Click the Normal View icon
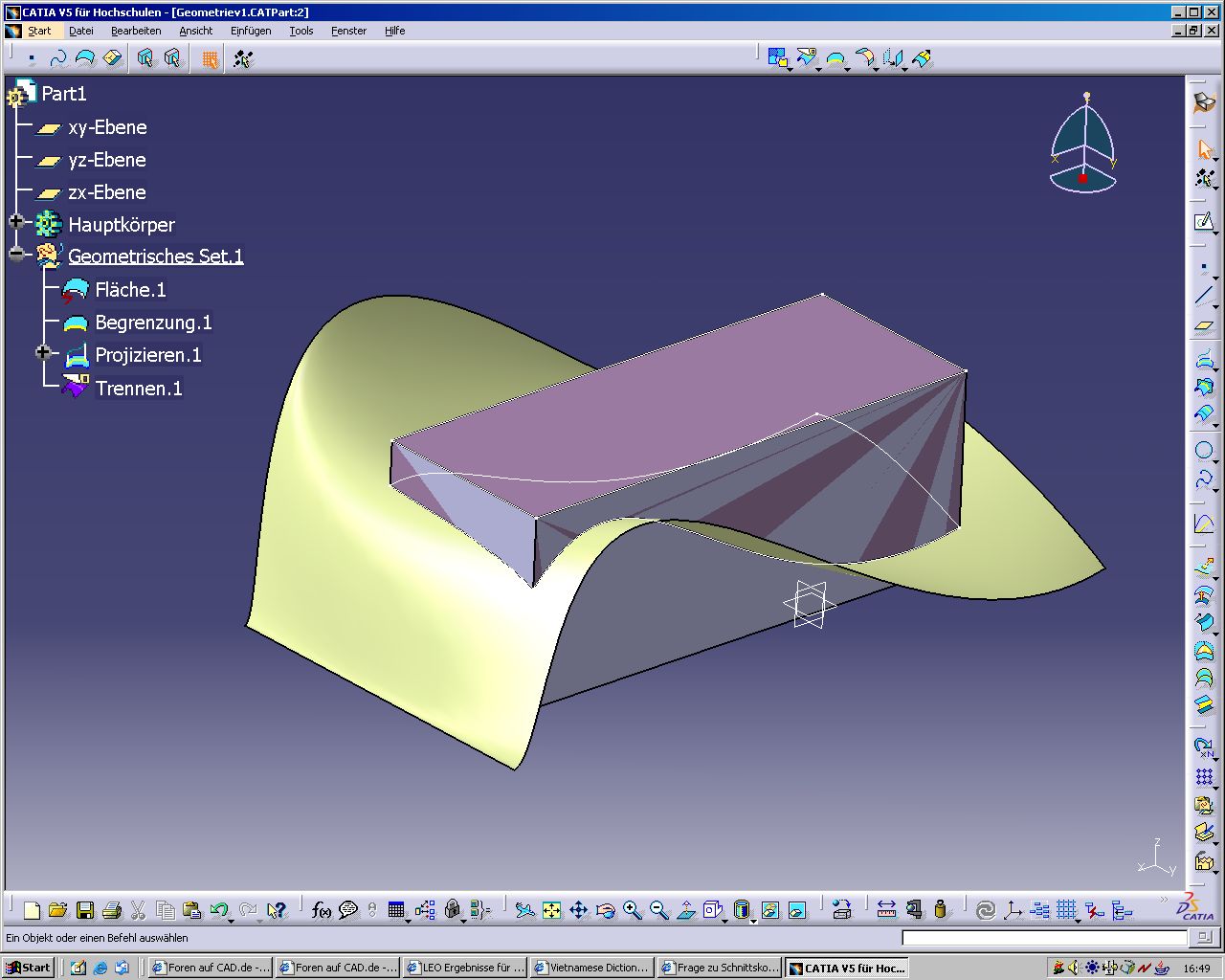This screenshot has height=980, width=1225. coord(685,909)
